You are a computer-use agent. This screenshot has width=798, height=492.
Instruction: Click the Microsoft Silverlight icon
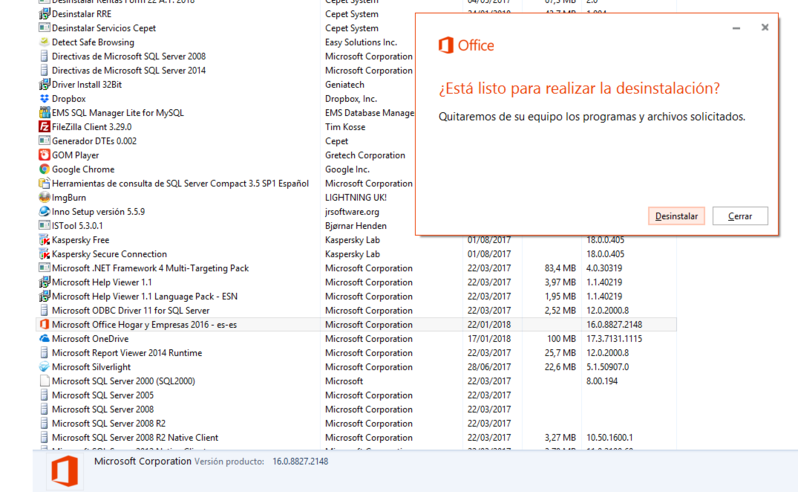point(44,367)
